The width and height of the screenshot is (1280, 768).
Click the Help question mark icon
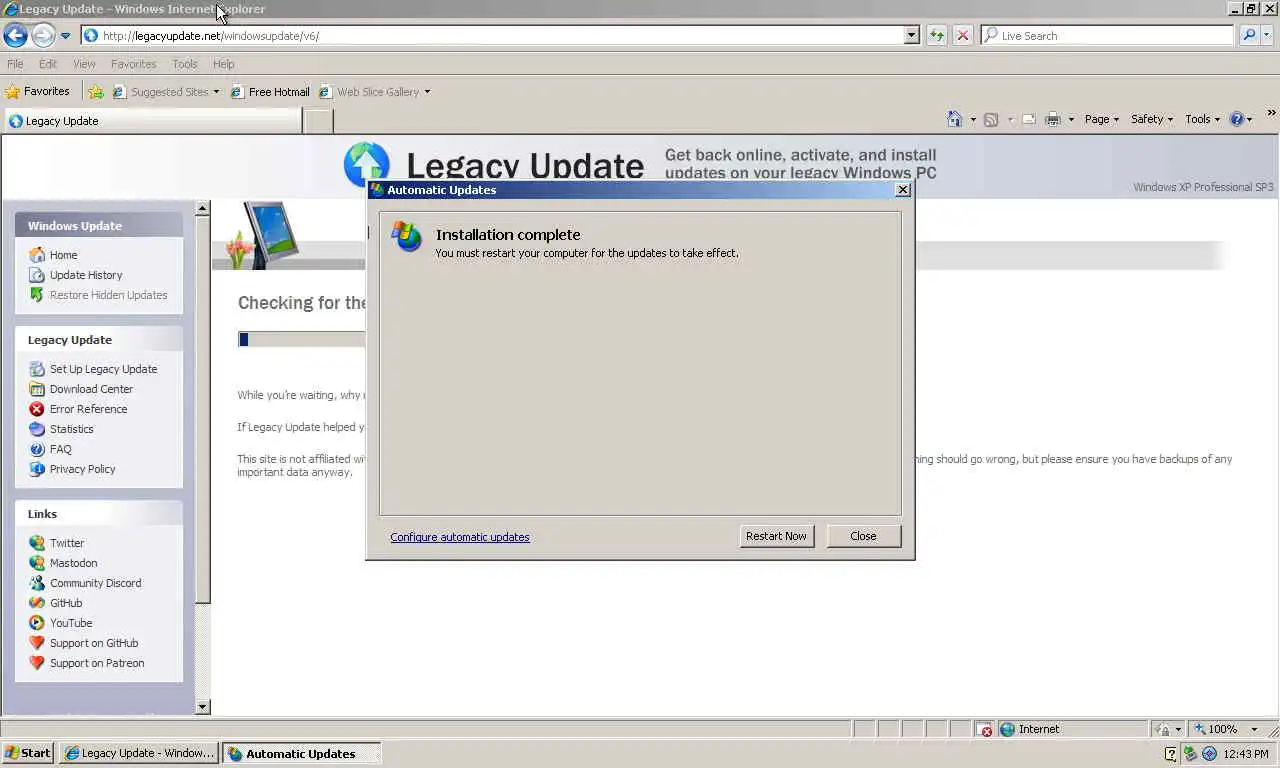(x=1237, y=119)
